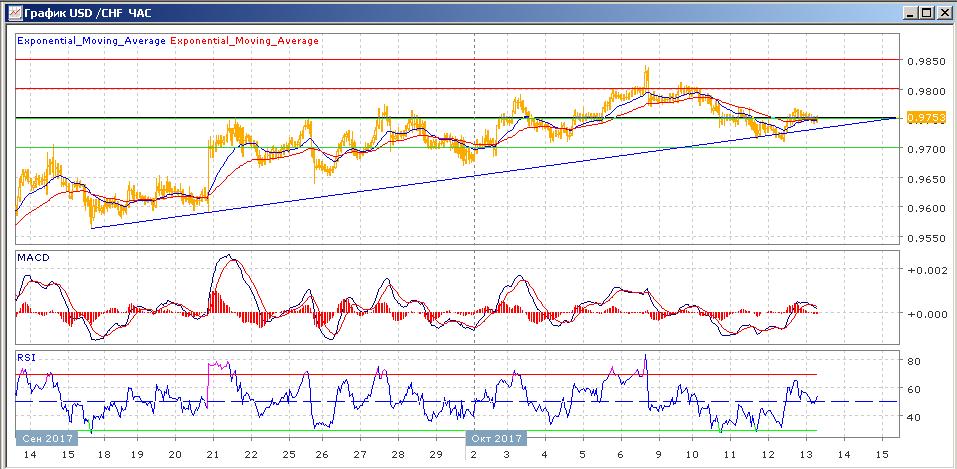
Task: Click the 0.9650 price axis label
Action: pos(926,180)
